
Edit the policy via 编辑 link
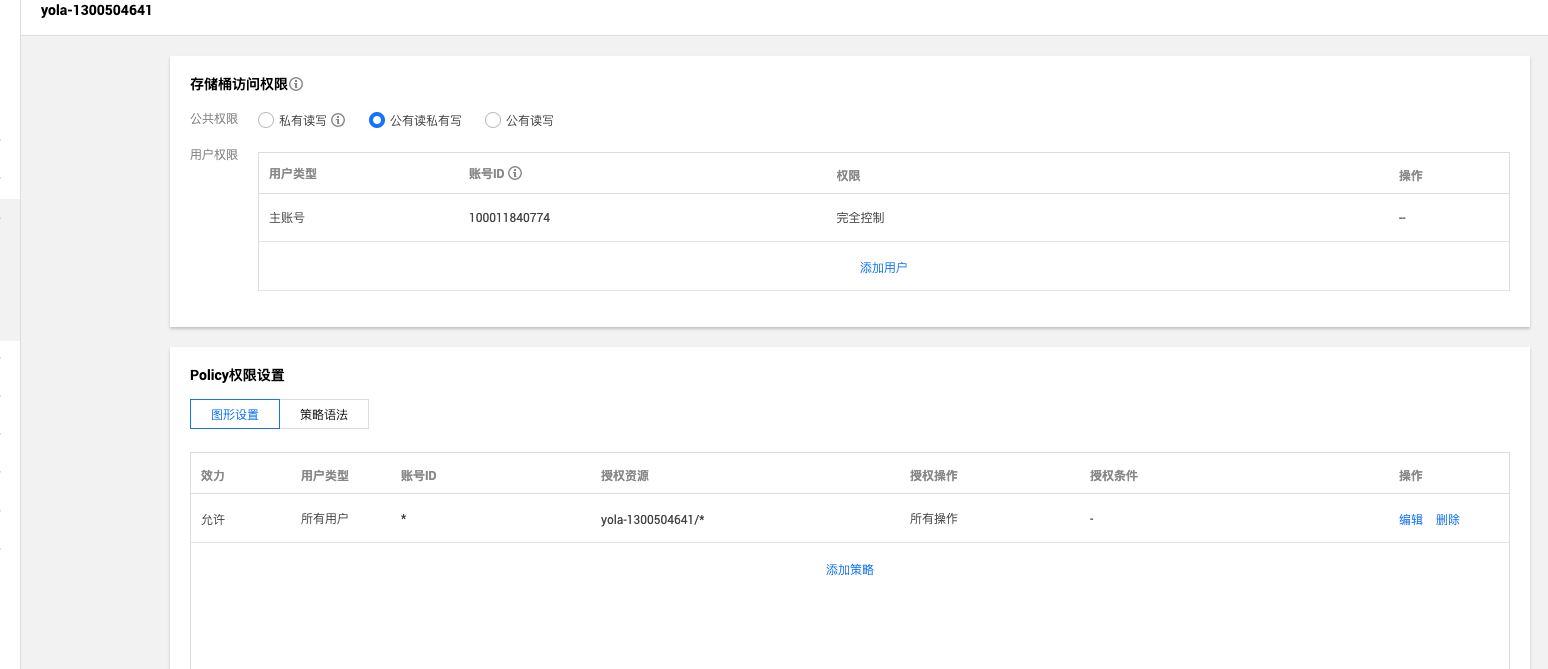(x=1410, y=520)
